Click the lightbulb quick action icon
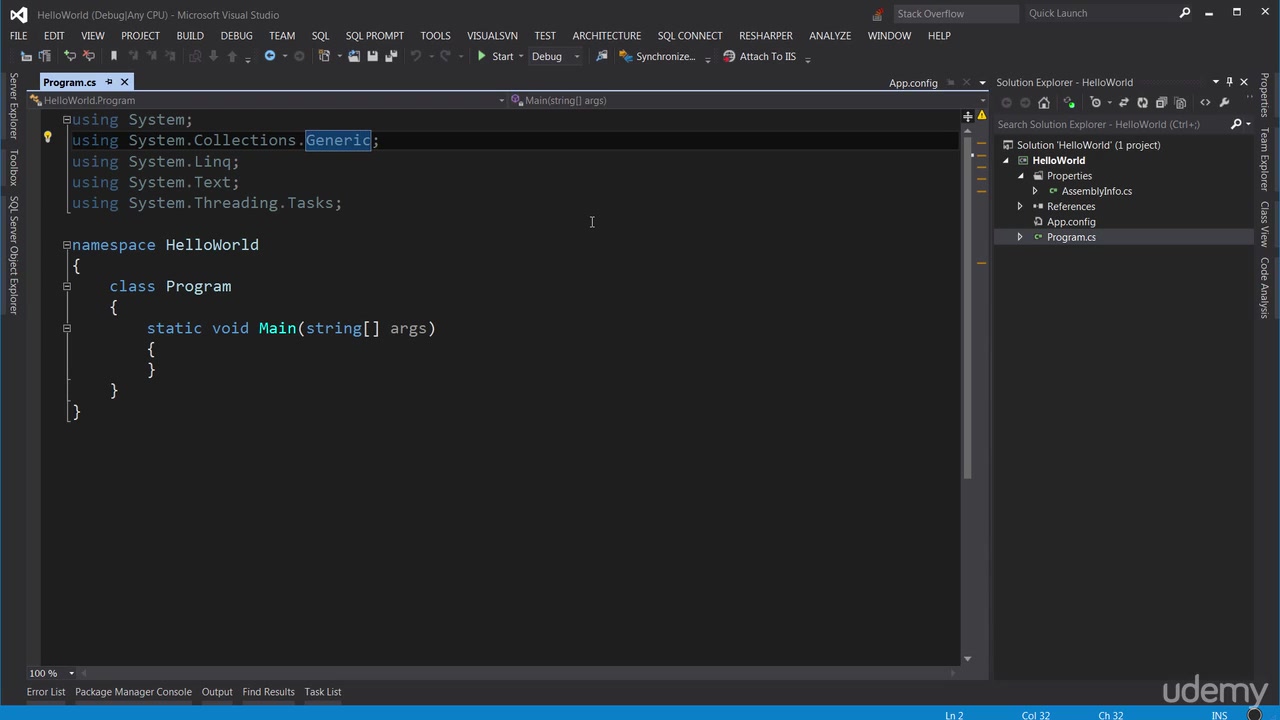 pyautogui.click(x=47, y=138)
